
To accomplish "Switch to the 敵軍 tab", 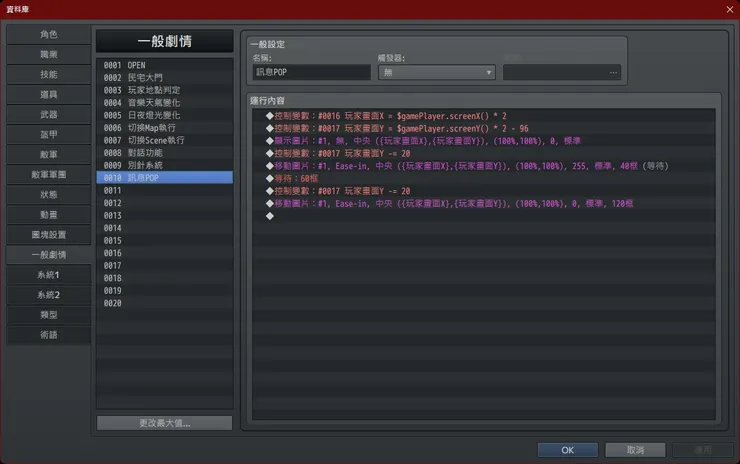I will pyautogui.click(x=49, y=155).
